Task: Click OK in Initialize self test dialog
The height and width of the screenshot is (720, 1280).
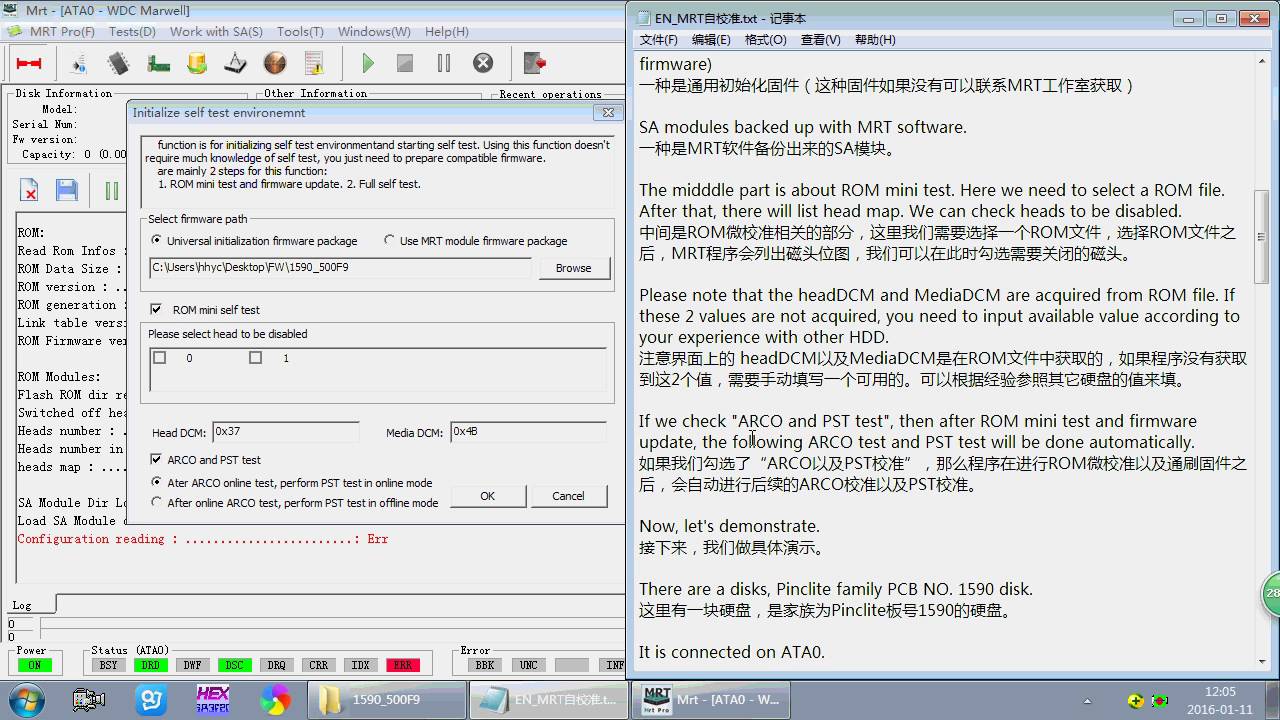Action: [487, 496]
